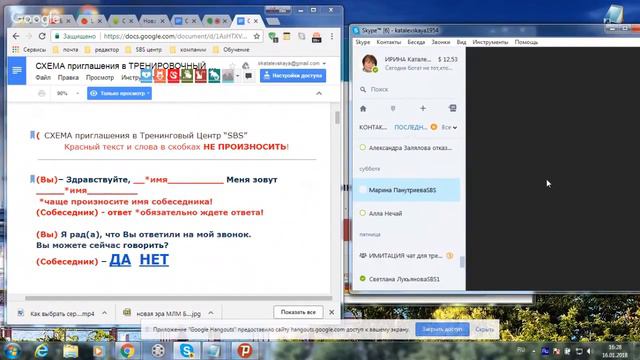Viewport: 640px width, 360px height.
Task: Switch to the Нов... Chrome tab
Action: point(153,20)
